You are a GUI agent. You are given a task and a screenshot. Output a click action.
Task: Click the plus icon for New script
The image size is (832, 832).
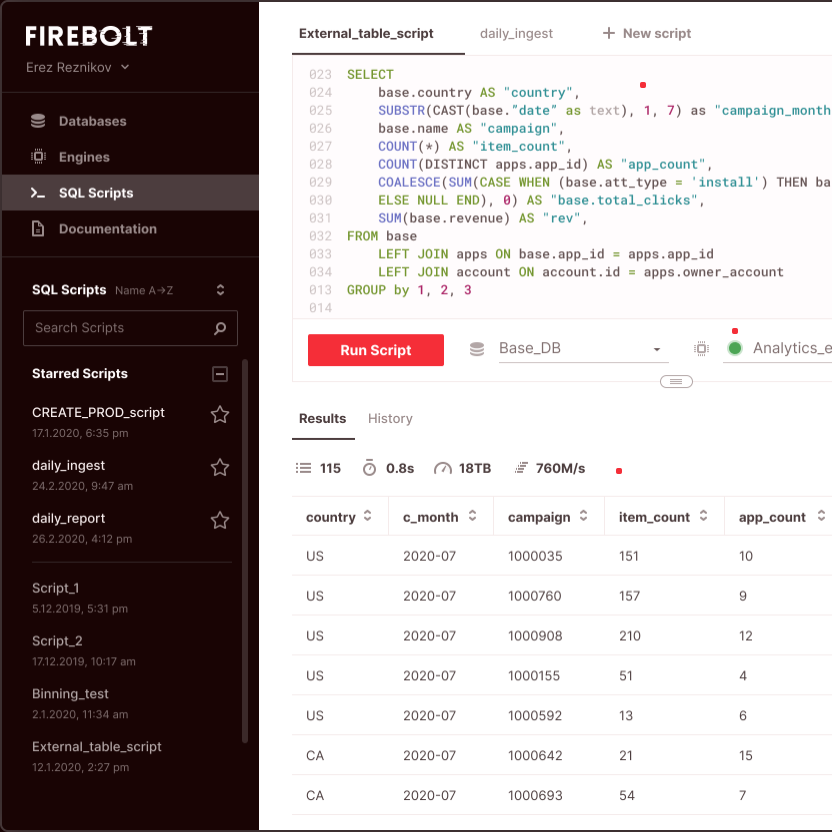609,33
